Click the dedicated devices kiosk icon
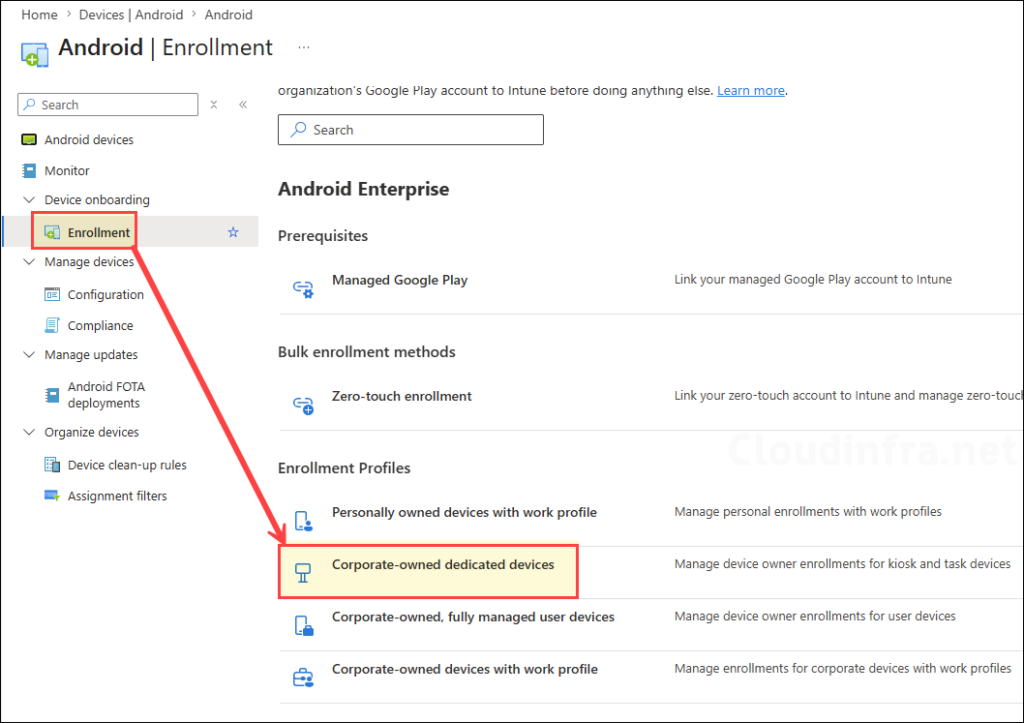 pyautogui.click(x=303, y=573)
